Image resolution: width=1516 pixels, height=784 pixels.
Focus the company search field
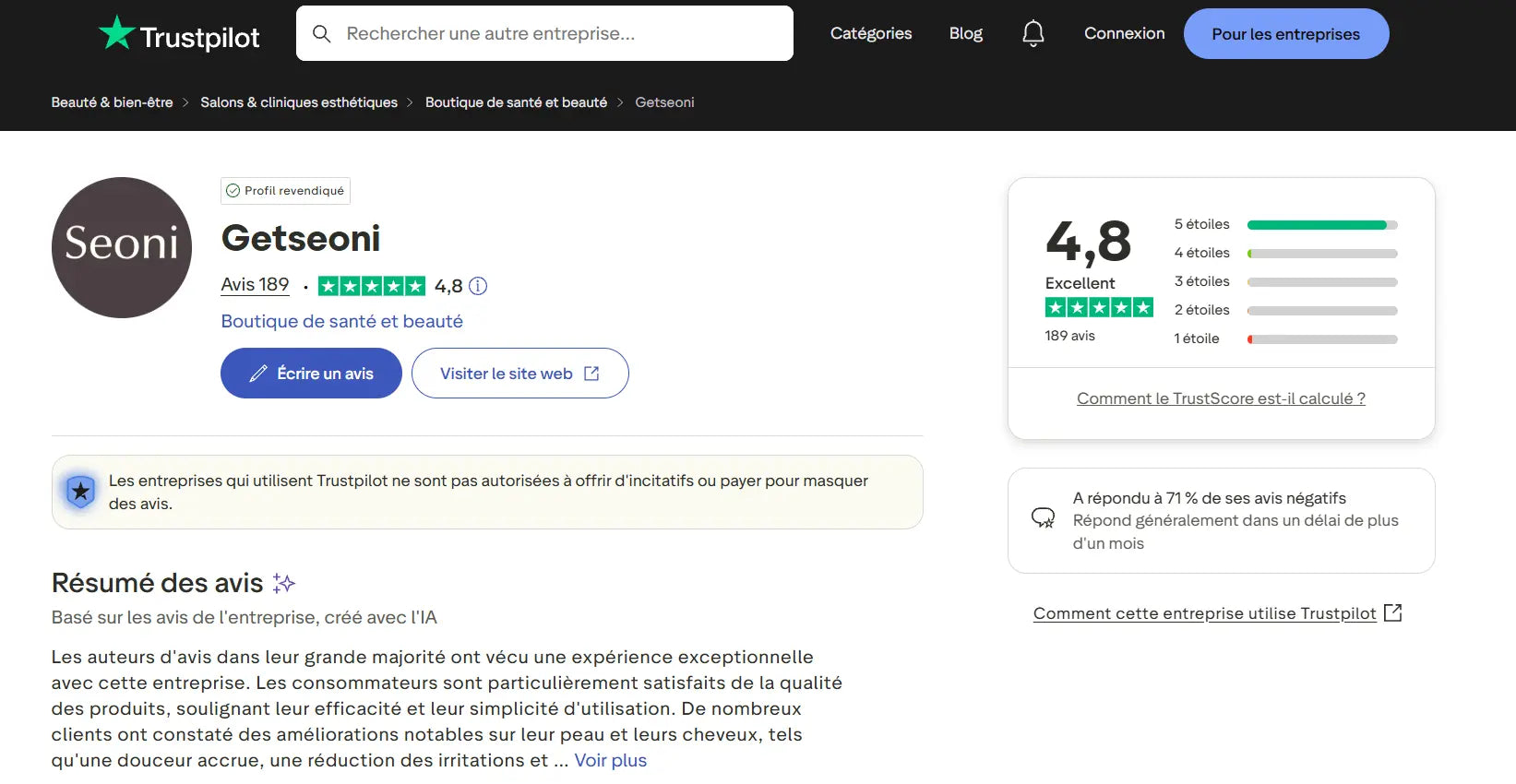point(544,33)
